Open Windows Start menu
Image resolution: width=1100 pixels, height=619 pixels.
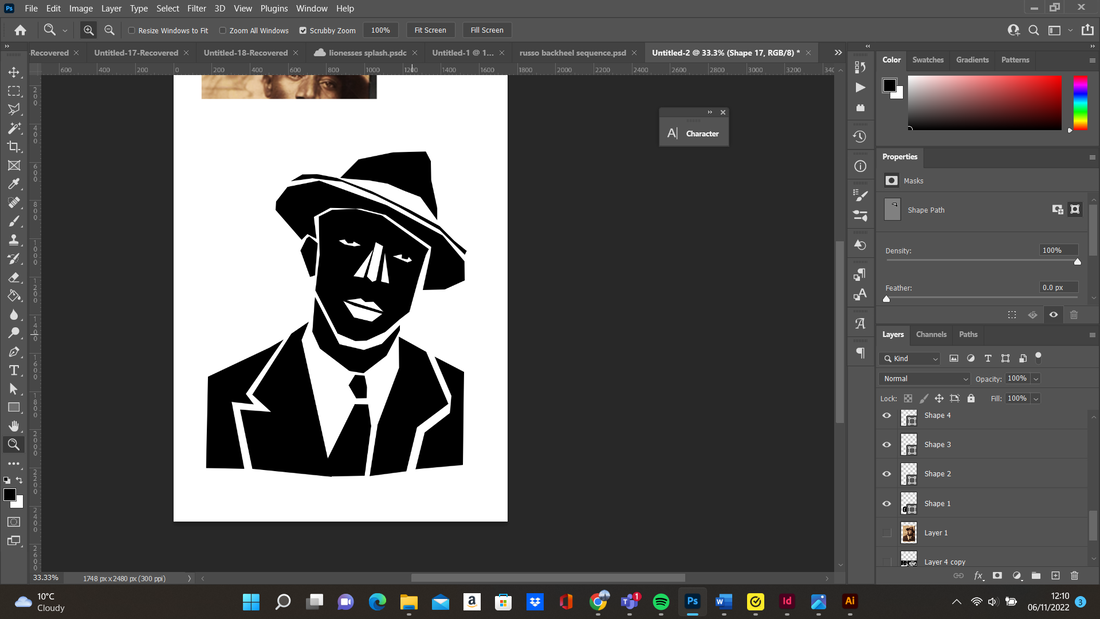tap(251, 602)
